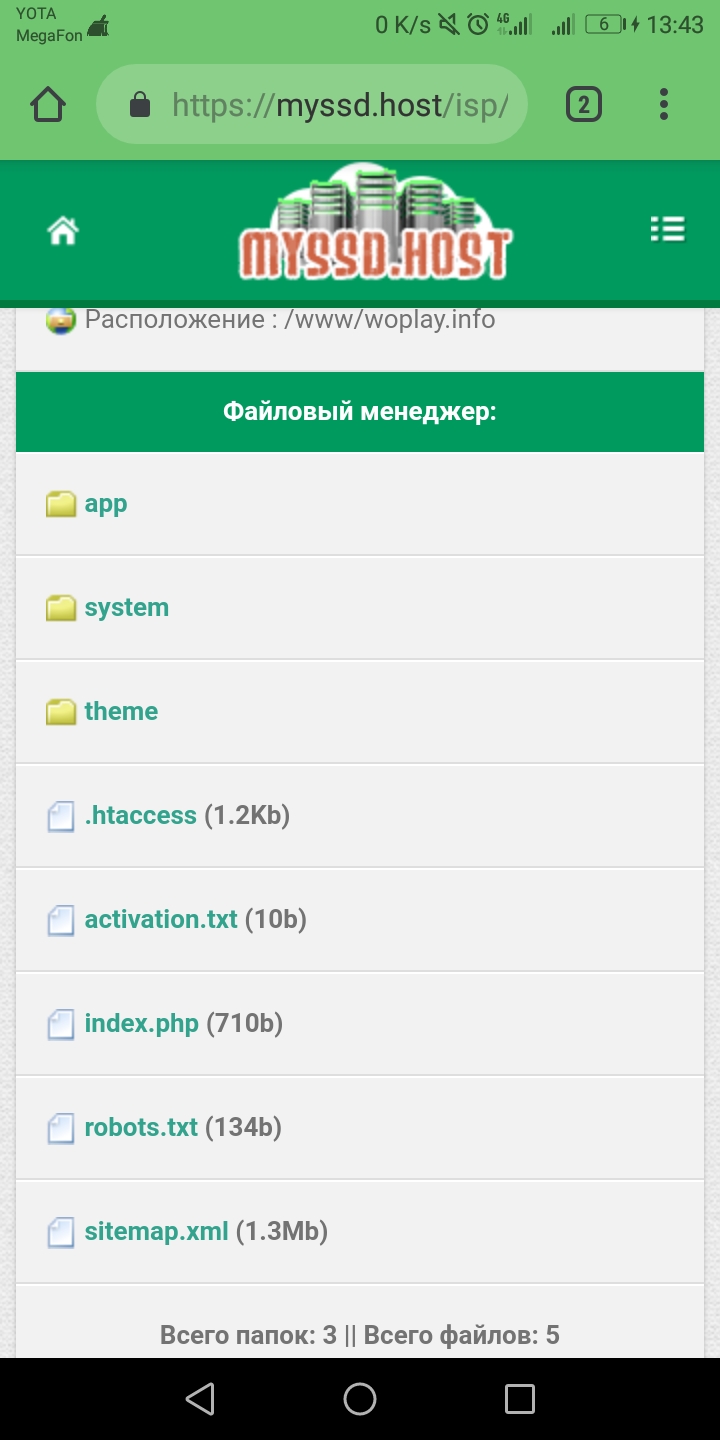Open the system folder

coord(126,608)
